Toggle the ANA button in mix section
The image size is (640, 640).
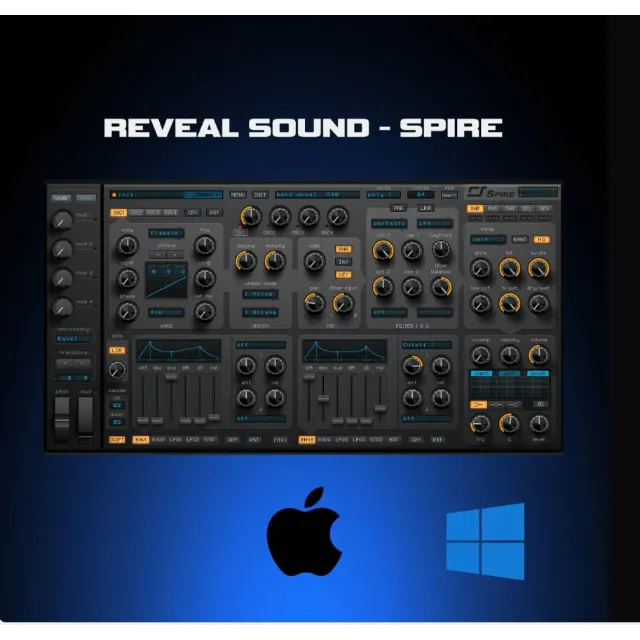click(x=343, y=249)
